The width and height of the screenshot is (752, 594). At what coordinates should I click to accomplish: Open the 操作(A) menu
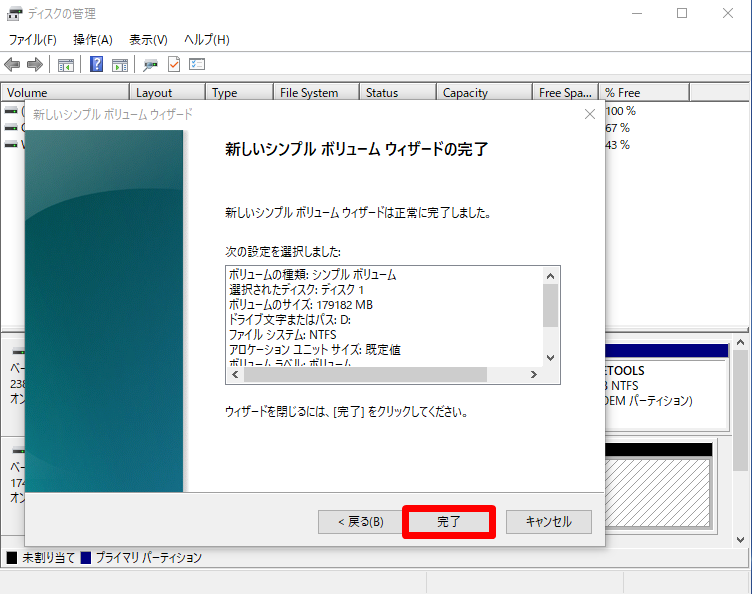93,39
